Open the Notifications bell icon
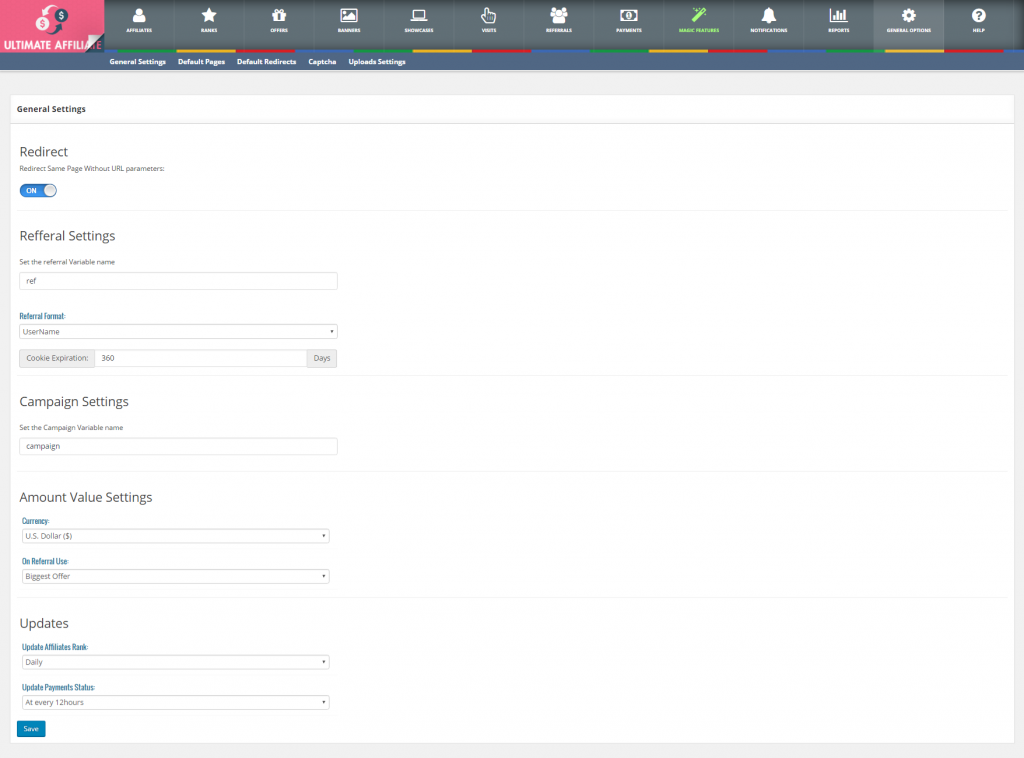Image resolution: width=1024 pixels, height=758 pixels. (769, 15)
